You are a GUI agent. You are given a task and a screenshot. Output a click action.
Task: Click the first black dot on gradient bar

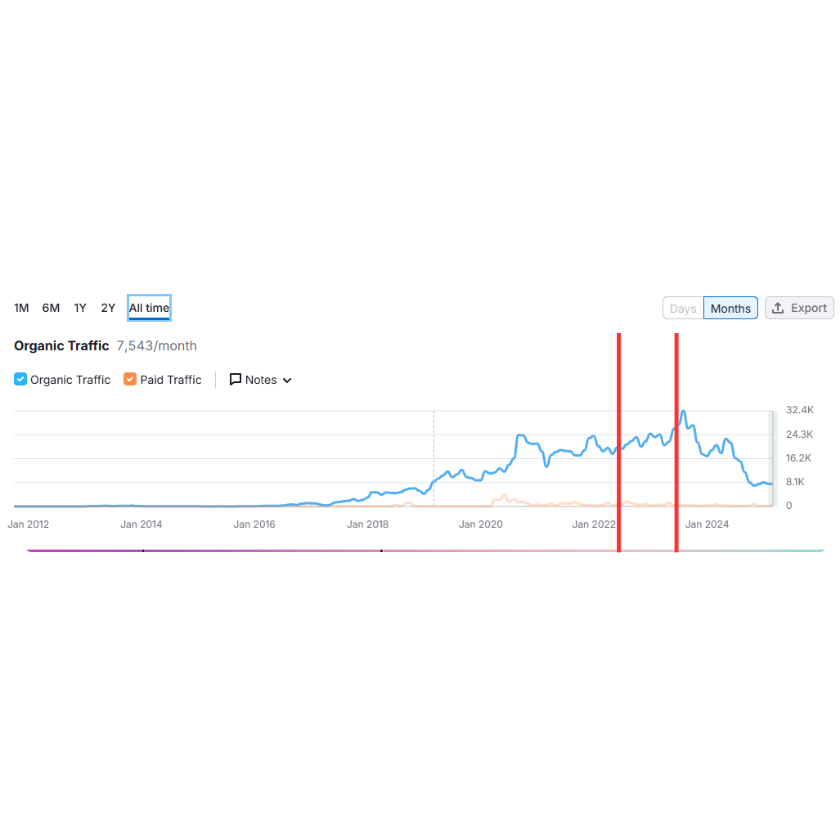click(x=143, y=551)
